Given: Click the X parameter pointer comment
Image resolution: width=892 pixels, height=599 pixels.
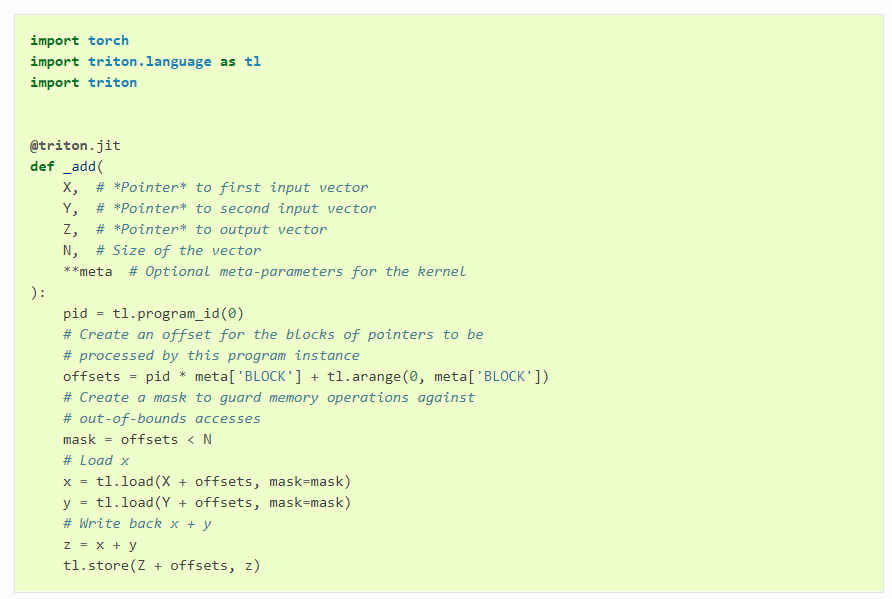Looking at the screenshot, I should (232, 188).
